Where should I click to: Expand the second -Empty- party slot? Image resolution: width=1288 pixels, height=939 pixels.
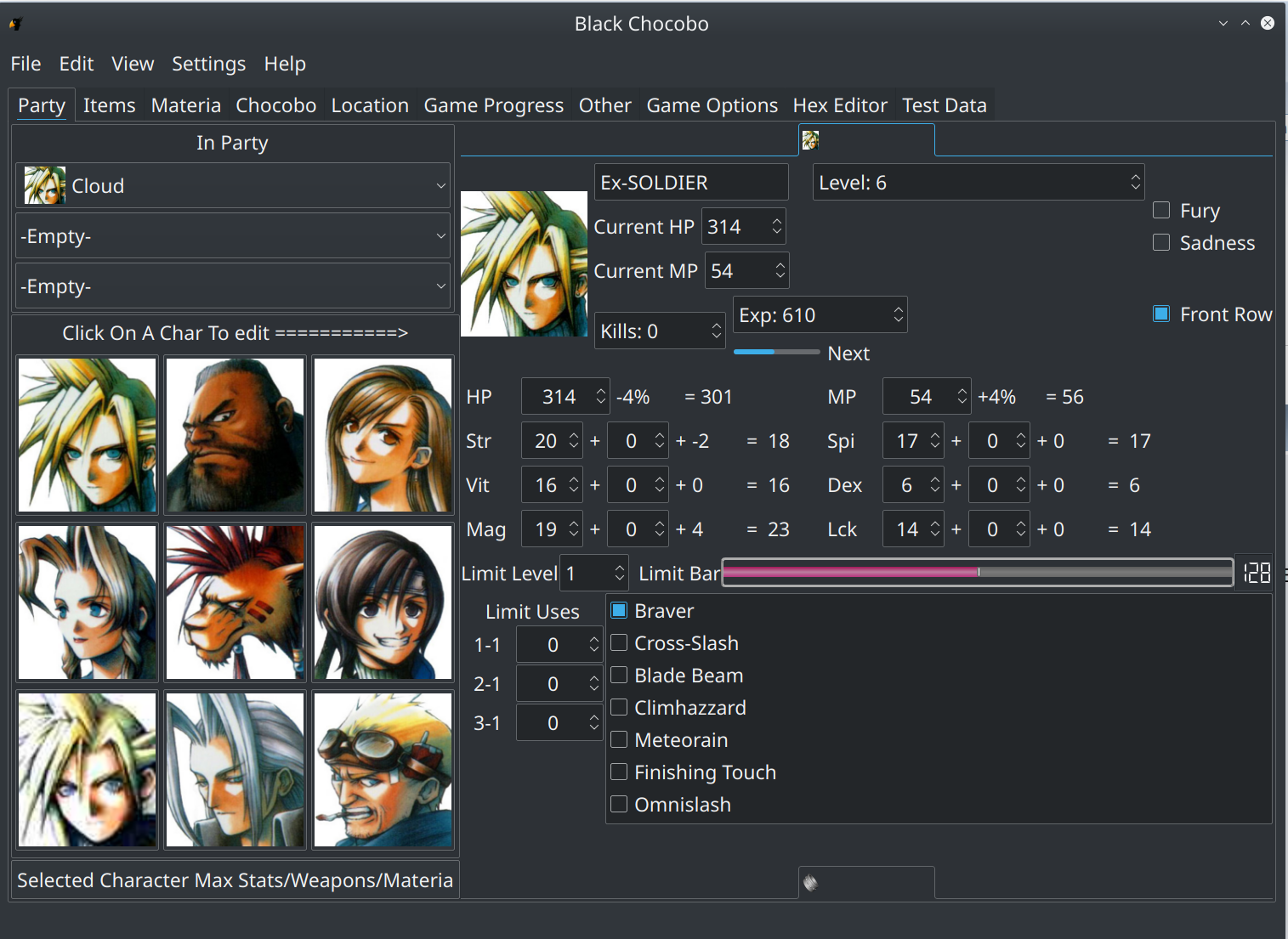(x=233, y=236)
